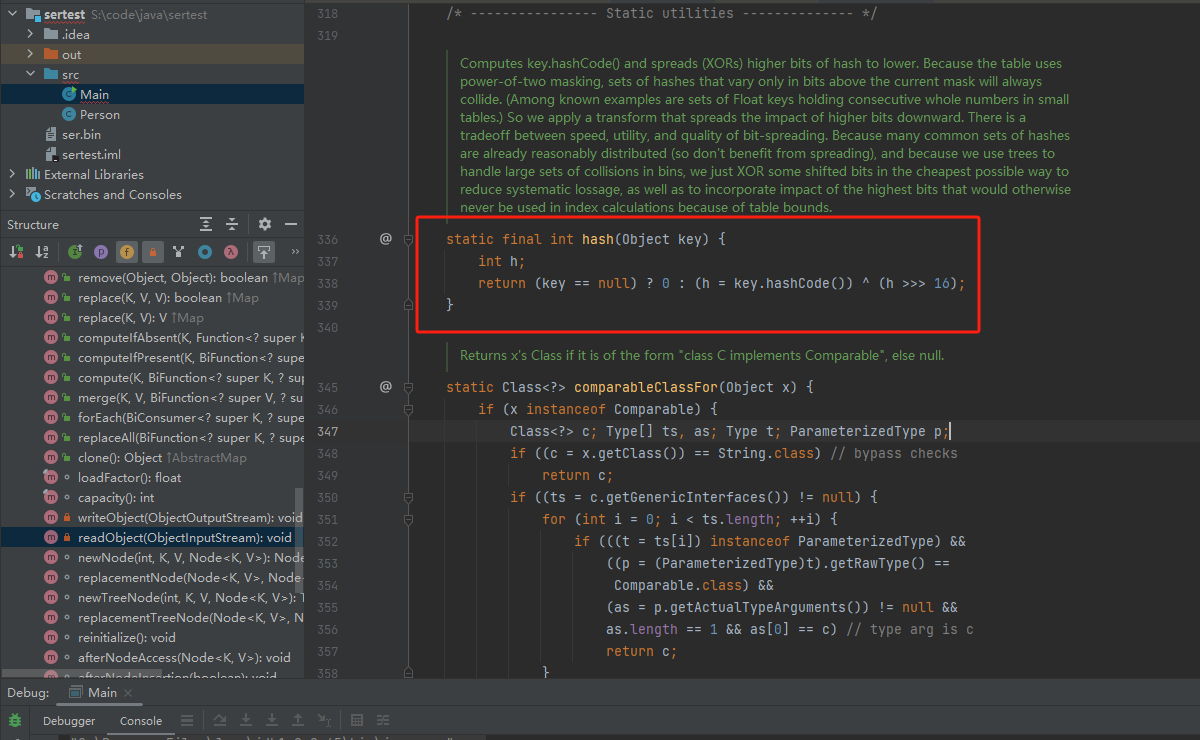Expand External Libraries node

click(x=12, y=174)
